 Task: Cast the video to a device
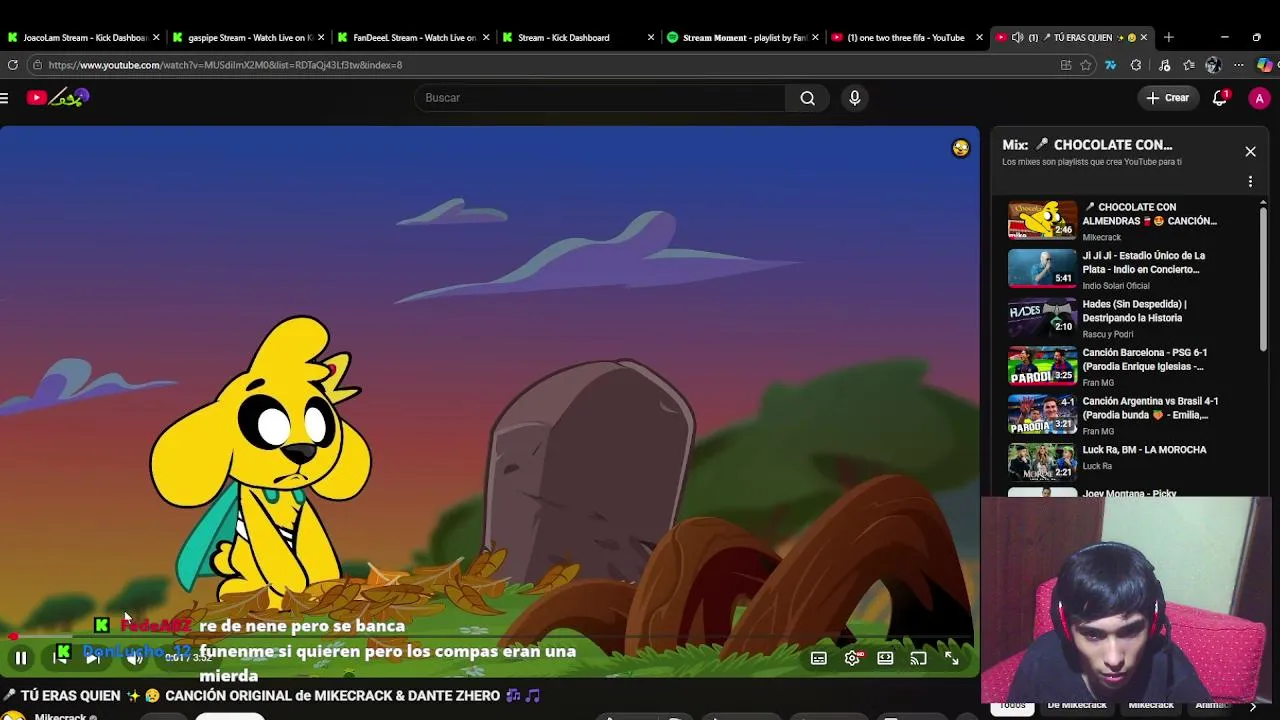(918, 658)
